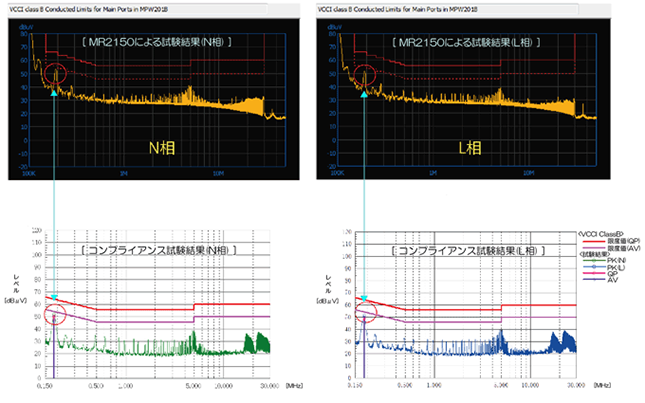Click the 10M axis label in the N相 chart
This screenshot has width=645, height=403.
point(218,174)
